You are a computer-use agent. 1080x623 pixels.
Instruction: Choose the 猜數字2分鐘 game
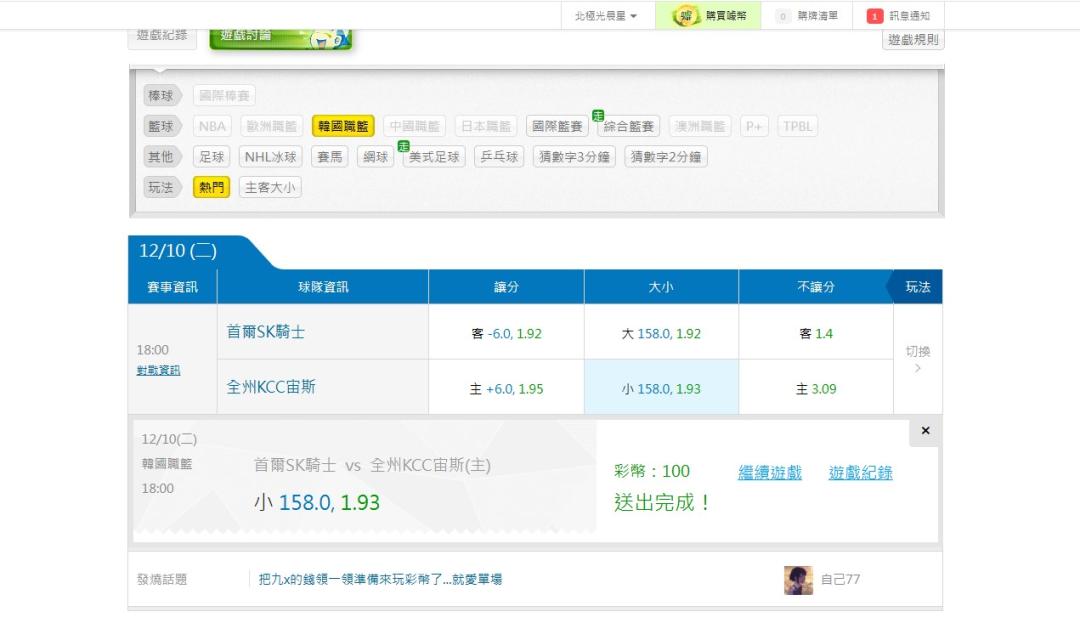[666, 157]
